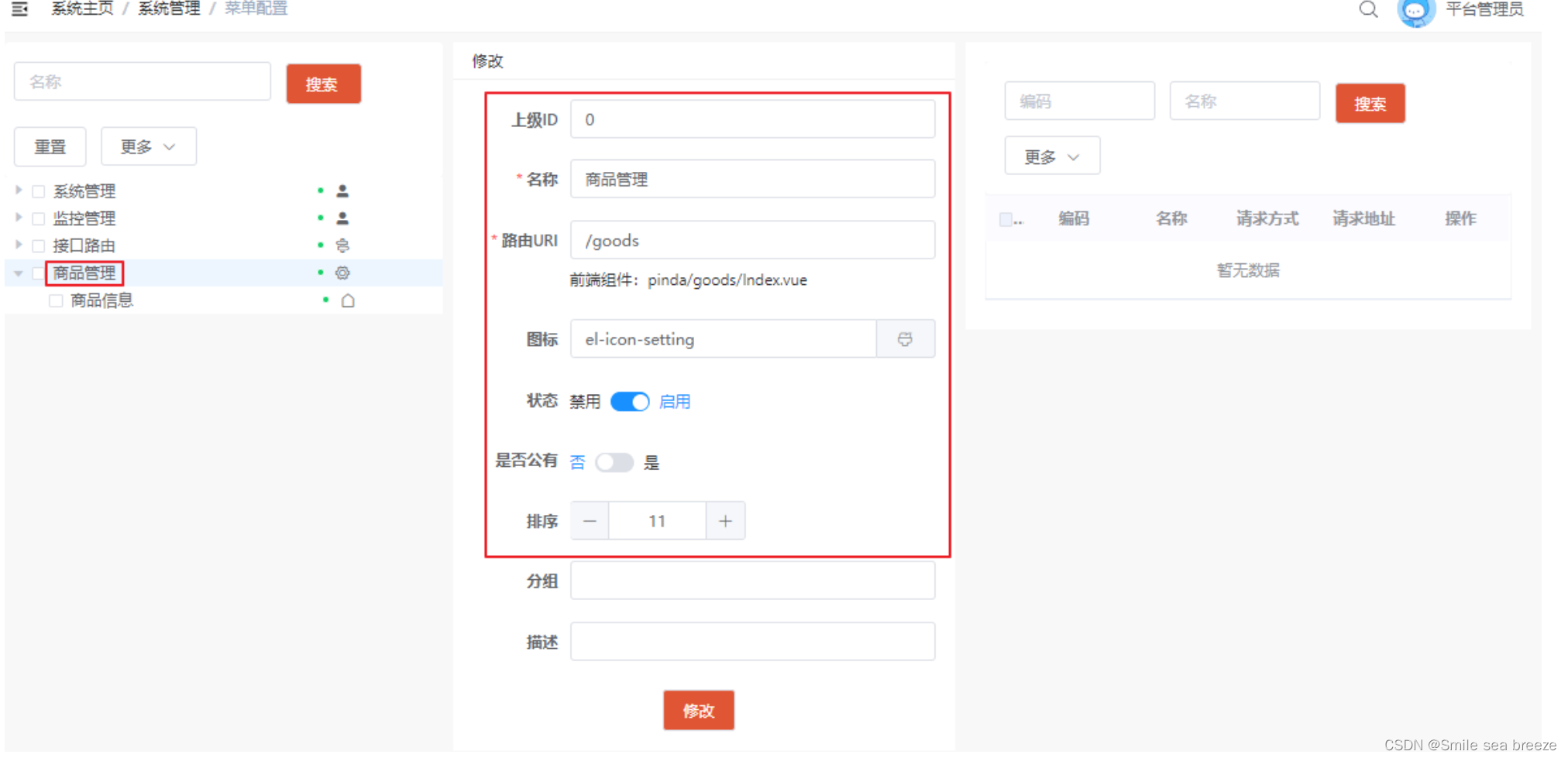The height and width of the screenshot is (758, 1568).
Task: Click 菜单配置 breadcrumb
Action: pos(256,9)
